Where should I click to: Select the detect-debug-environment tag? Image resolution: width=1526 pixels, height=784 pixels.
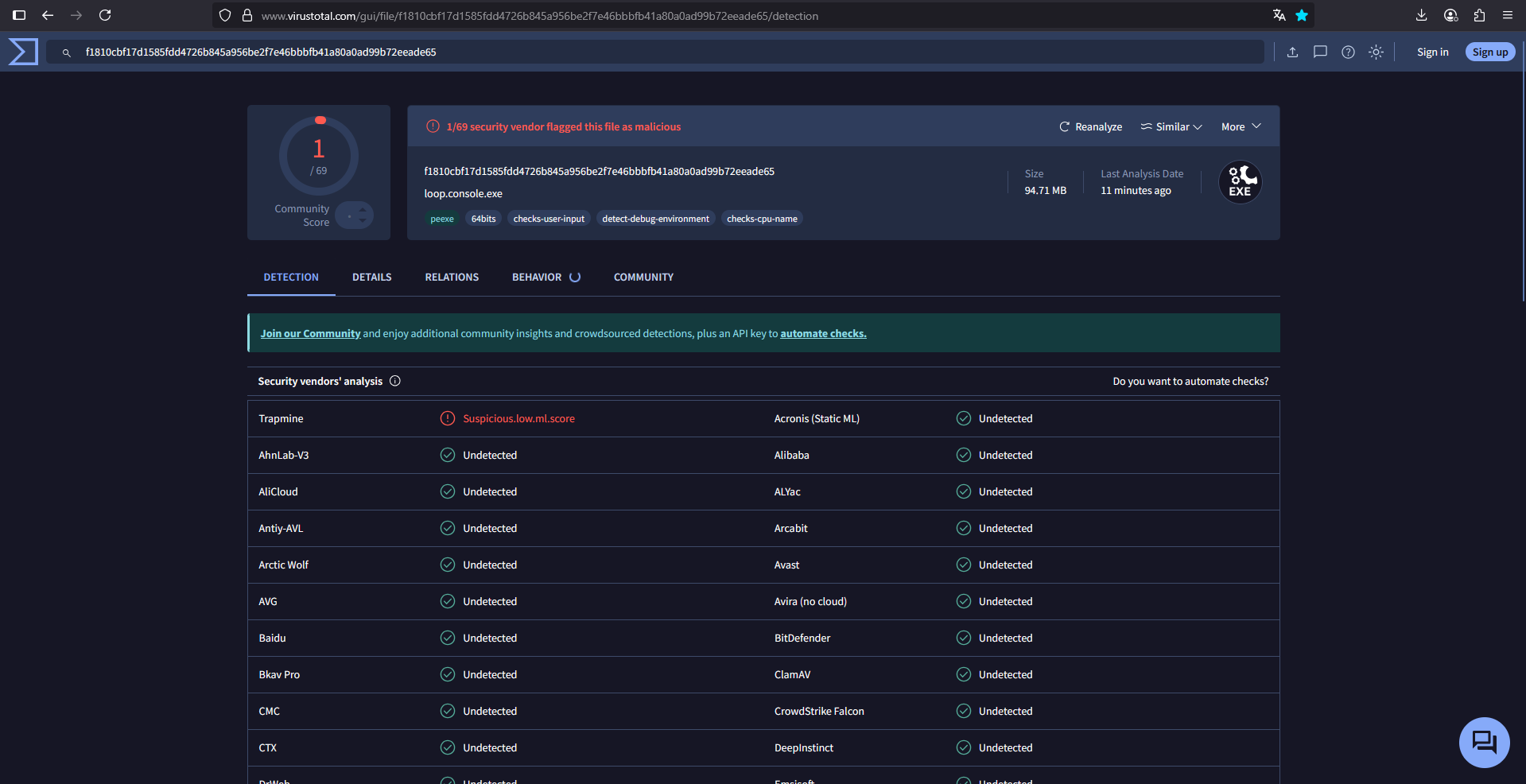(x=656, y=219)
